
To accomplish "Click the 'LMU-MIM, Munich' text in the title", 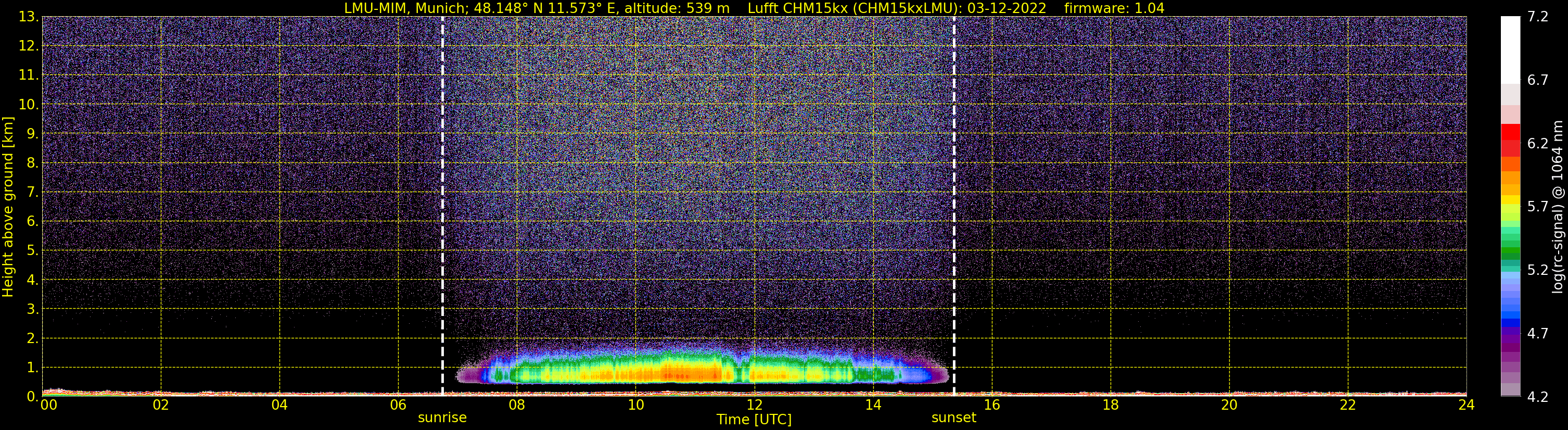I will [x=406, y=8].
